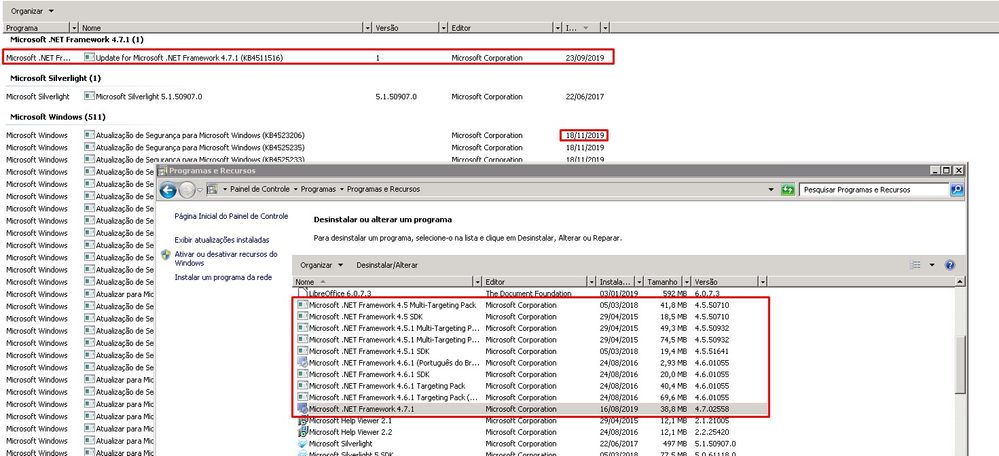The width and height of the screenshot is (999, 456).
Task: Click the icon of .NET Framework 4.6.1 SDK
Action: pos(303,374)
